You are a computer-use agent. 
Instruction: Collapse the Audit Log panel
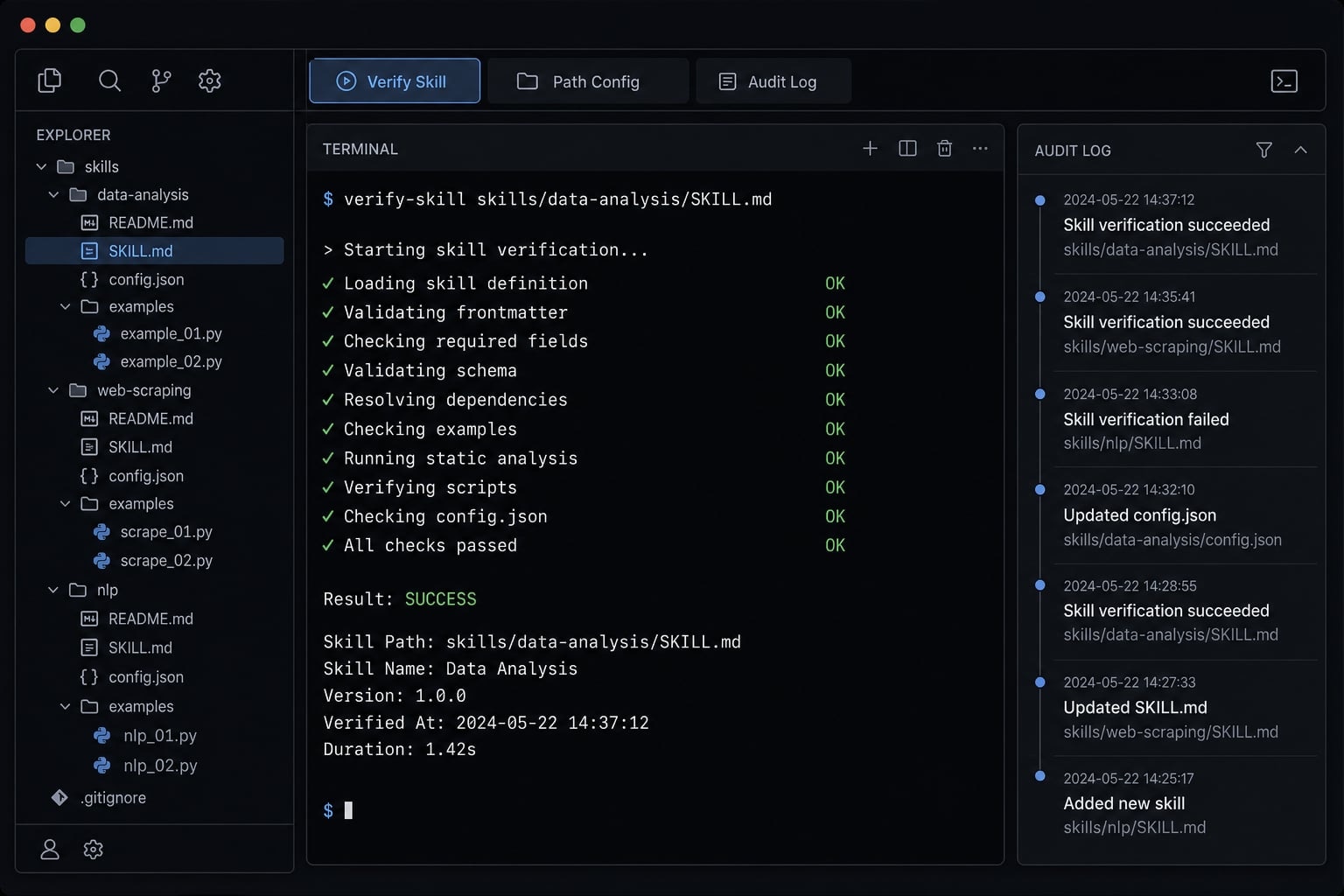(1300, 150)
